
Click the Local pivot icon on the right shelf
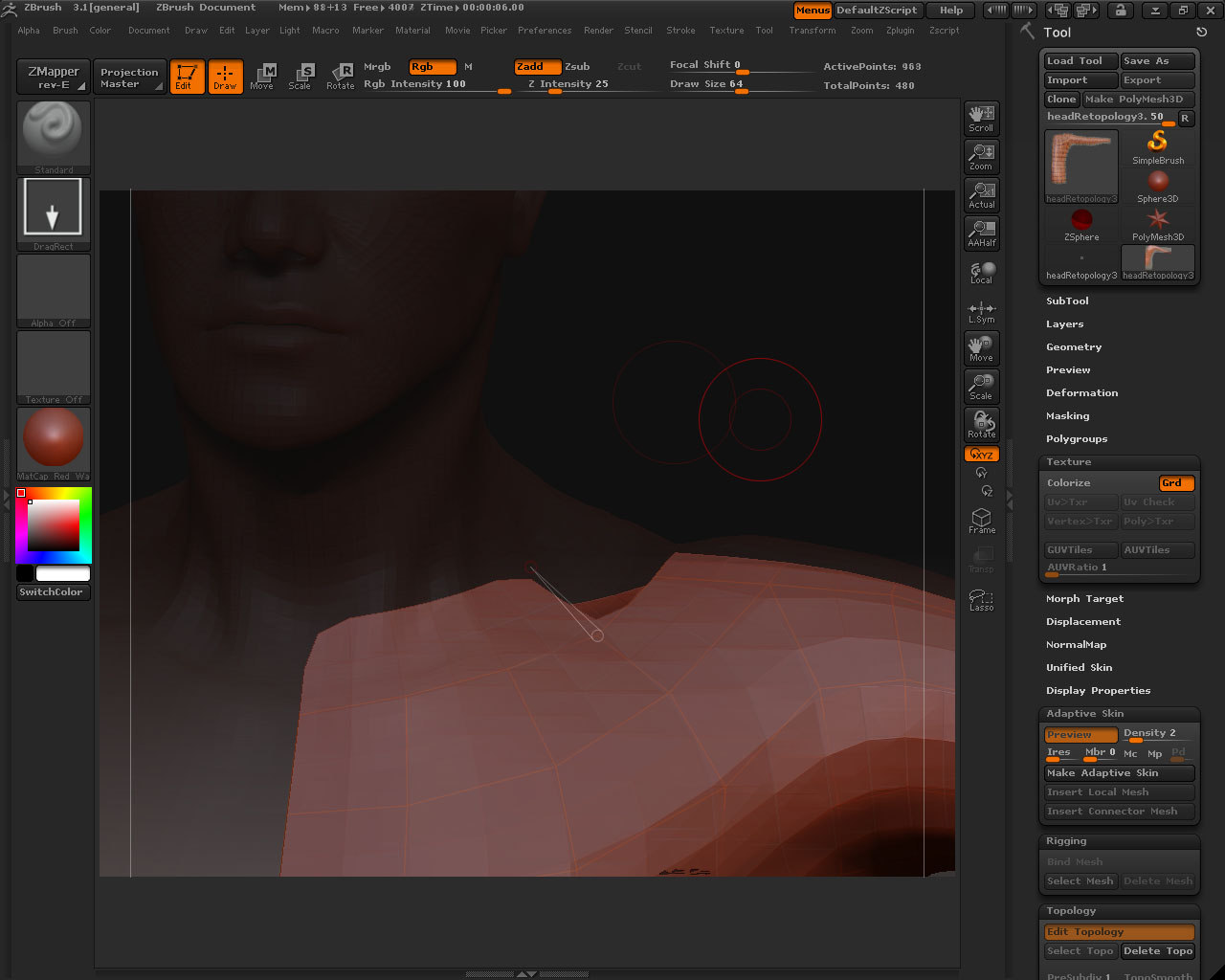[x=981, y=271]
